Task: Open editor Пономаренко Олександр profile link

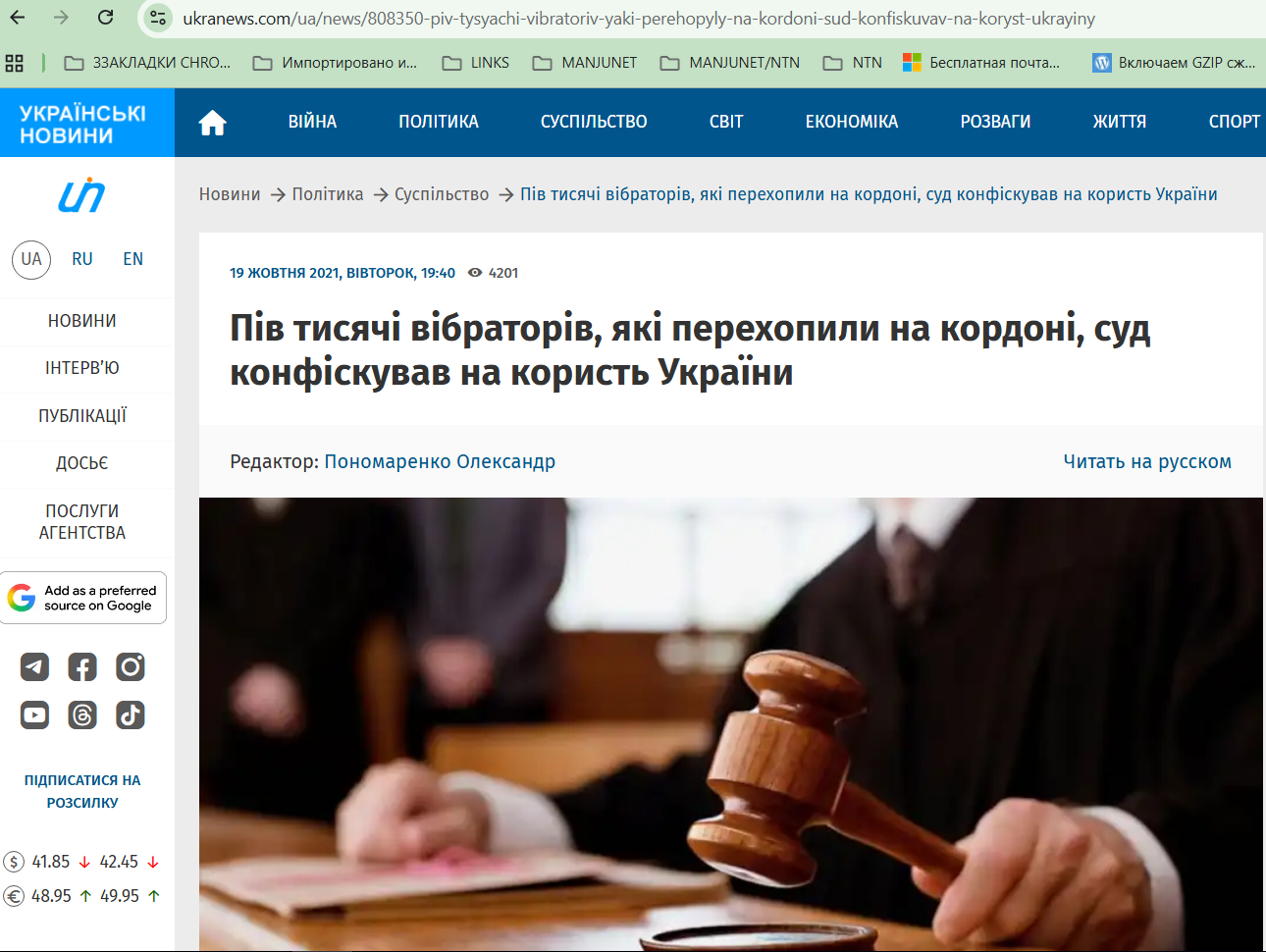Action: pos(440,461)
